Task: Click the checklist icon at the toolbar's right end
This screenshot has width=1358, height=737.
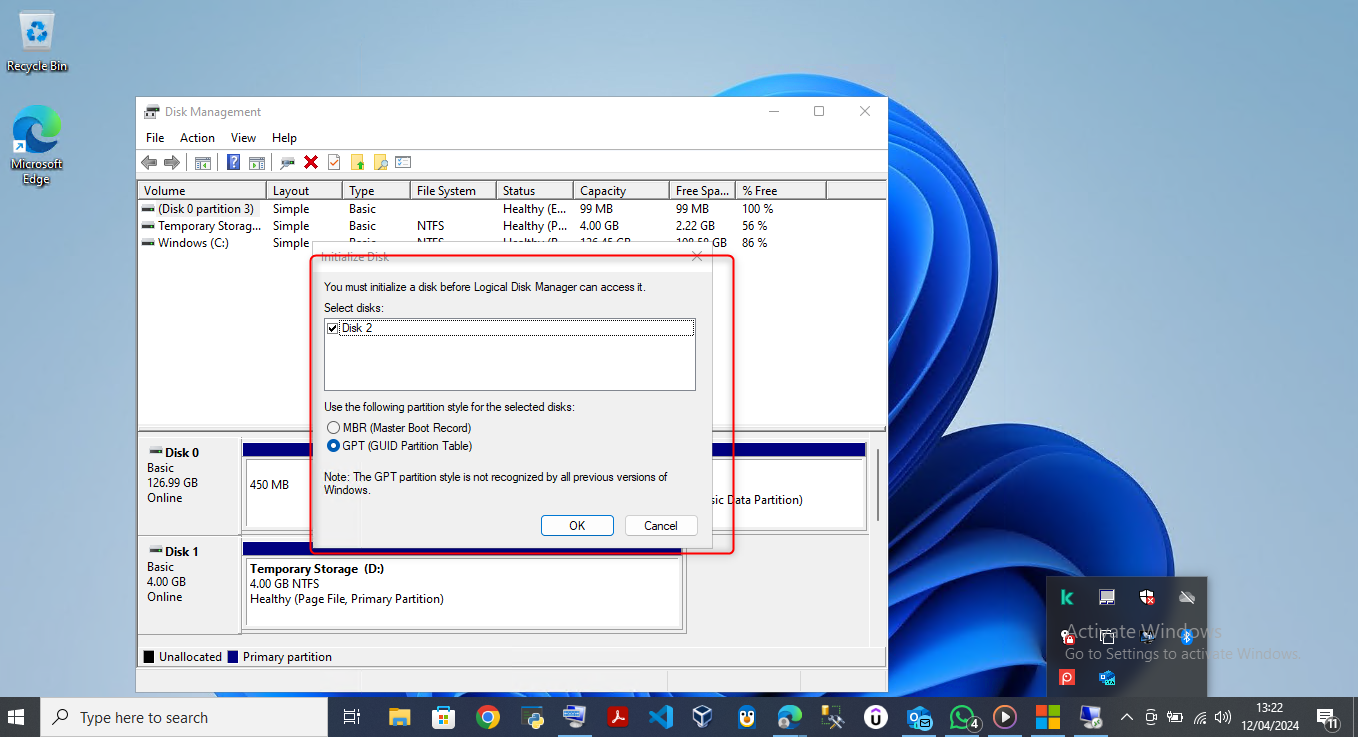Action: [403, 162]
